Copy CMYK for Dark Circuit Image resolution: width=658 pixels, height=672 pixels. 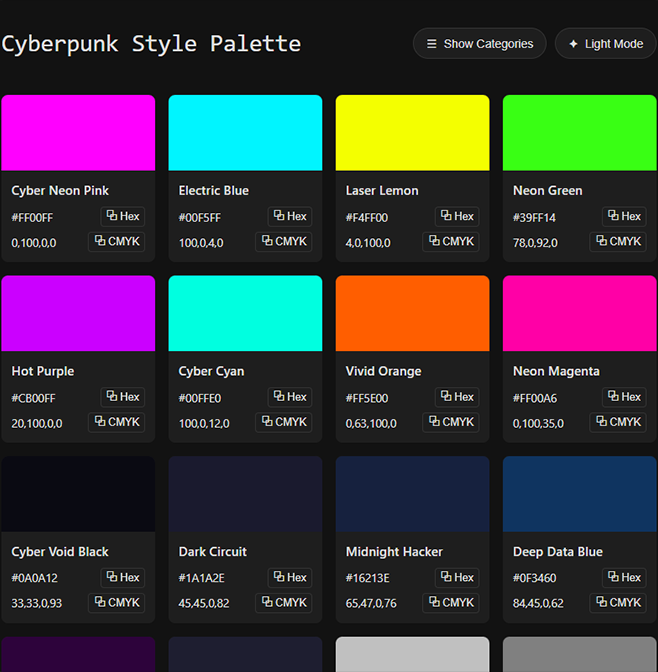point(284,603)
